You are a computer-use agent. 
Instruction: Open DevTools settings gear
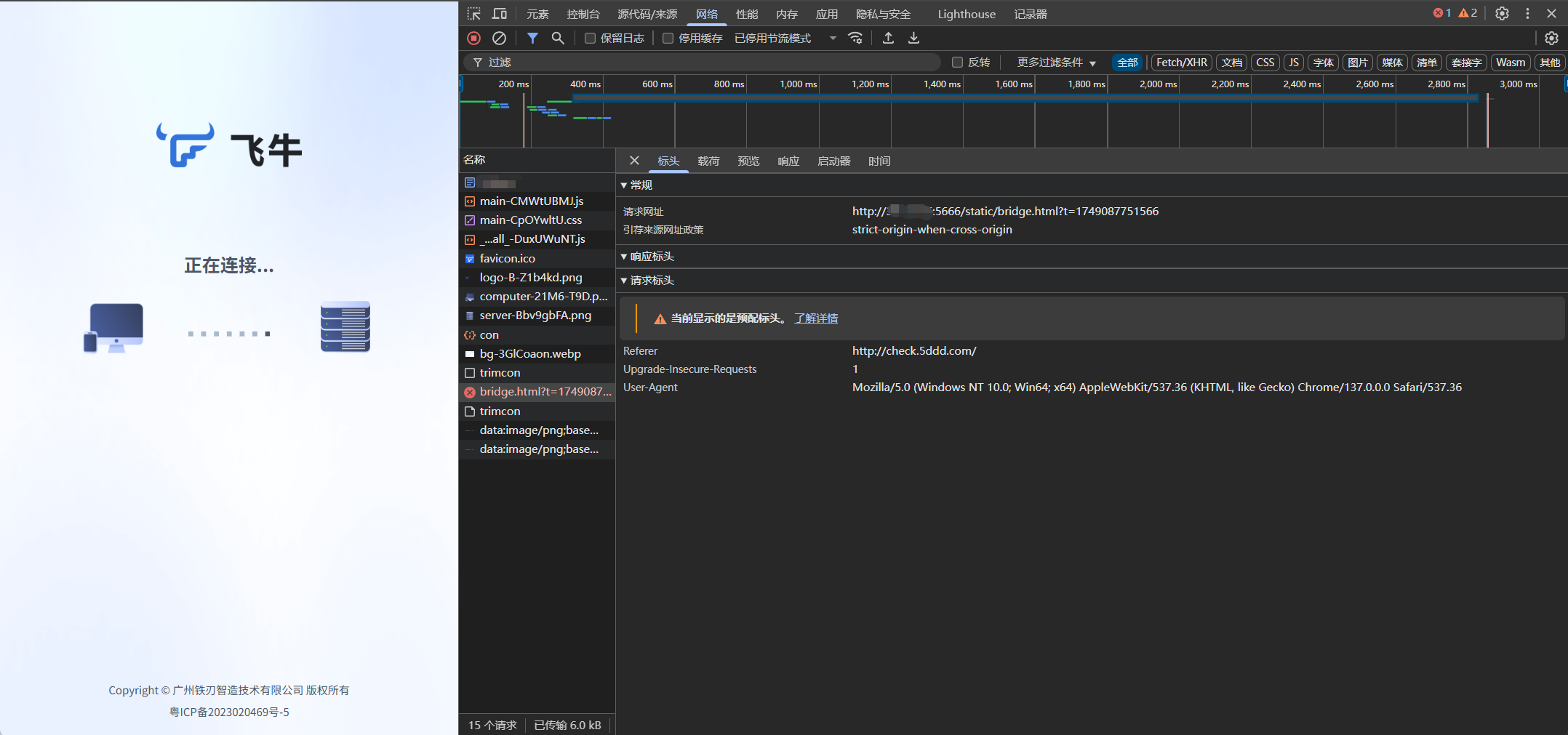pos(1502,14)
